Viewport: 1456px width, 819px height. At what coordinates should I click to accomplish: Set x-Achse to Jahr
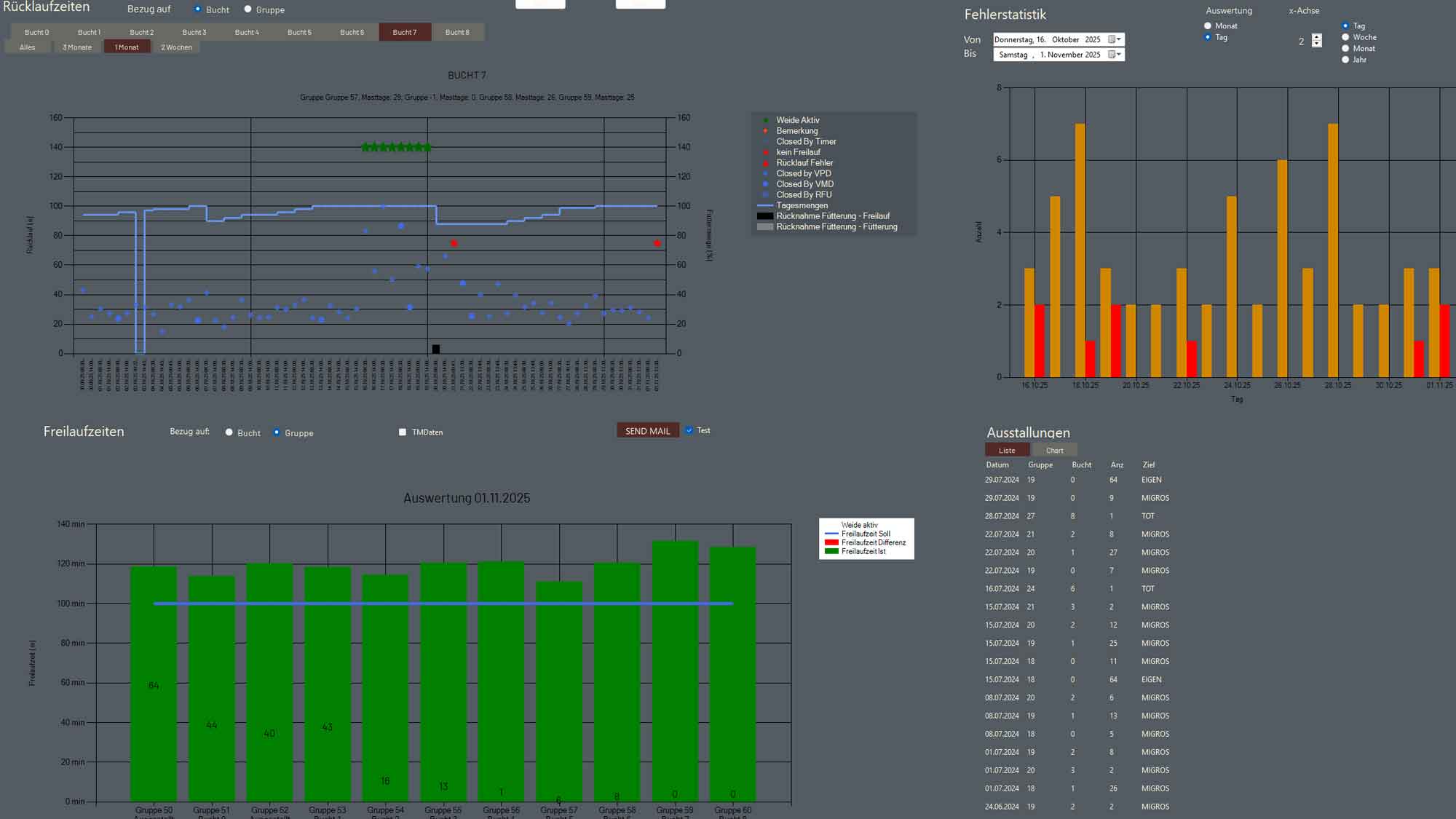pos(1345,60)
